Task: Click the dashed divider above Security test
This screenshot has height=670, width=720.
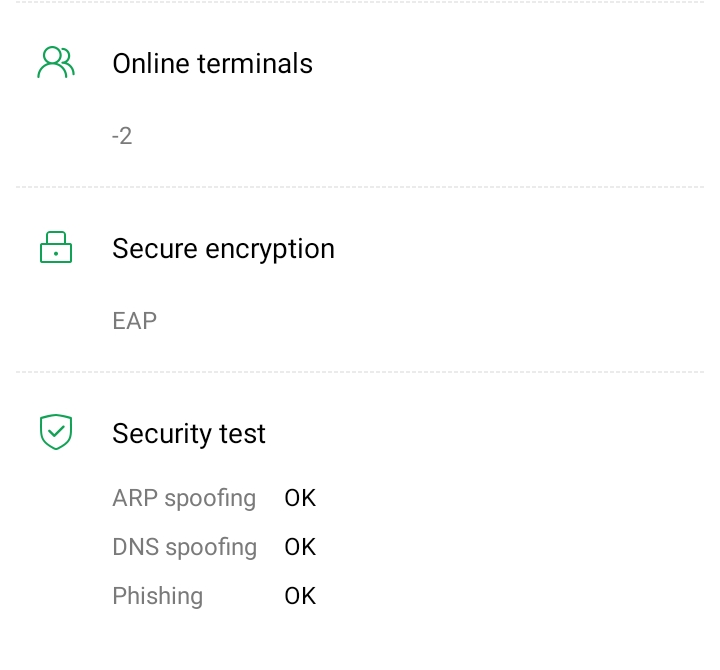Action: coord(360,372)
